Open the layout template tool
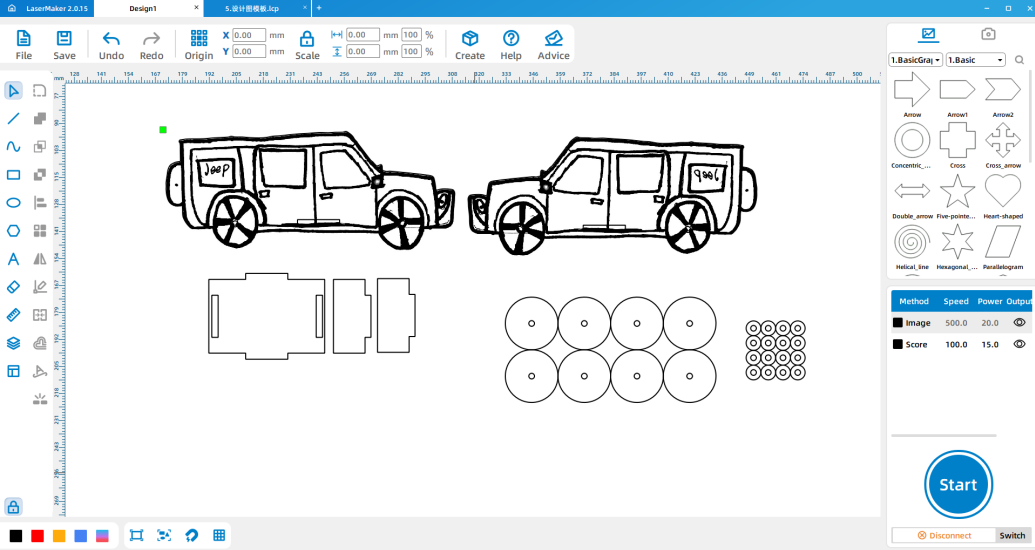 coord(13,371)
